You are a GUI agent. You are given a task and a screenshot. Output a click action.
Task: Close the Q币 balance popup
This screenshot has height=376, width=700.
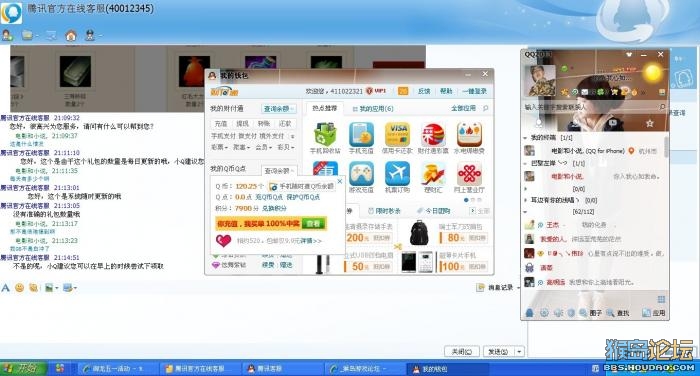pyautogui.click(x=340, y=181)
